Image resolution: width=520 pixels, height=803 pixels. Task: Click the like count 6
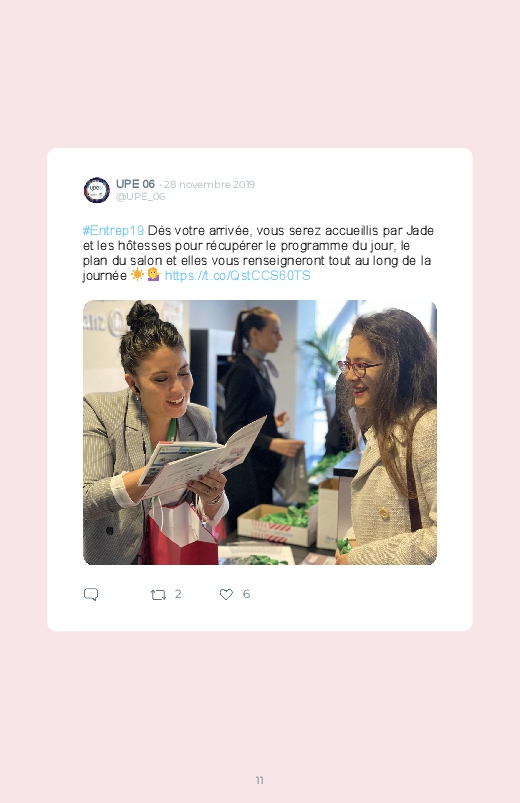246,594
